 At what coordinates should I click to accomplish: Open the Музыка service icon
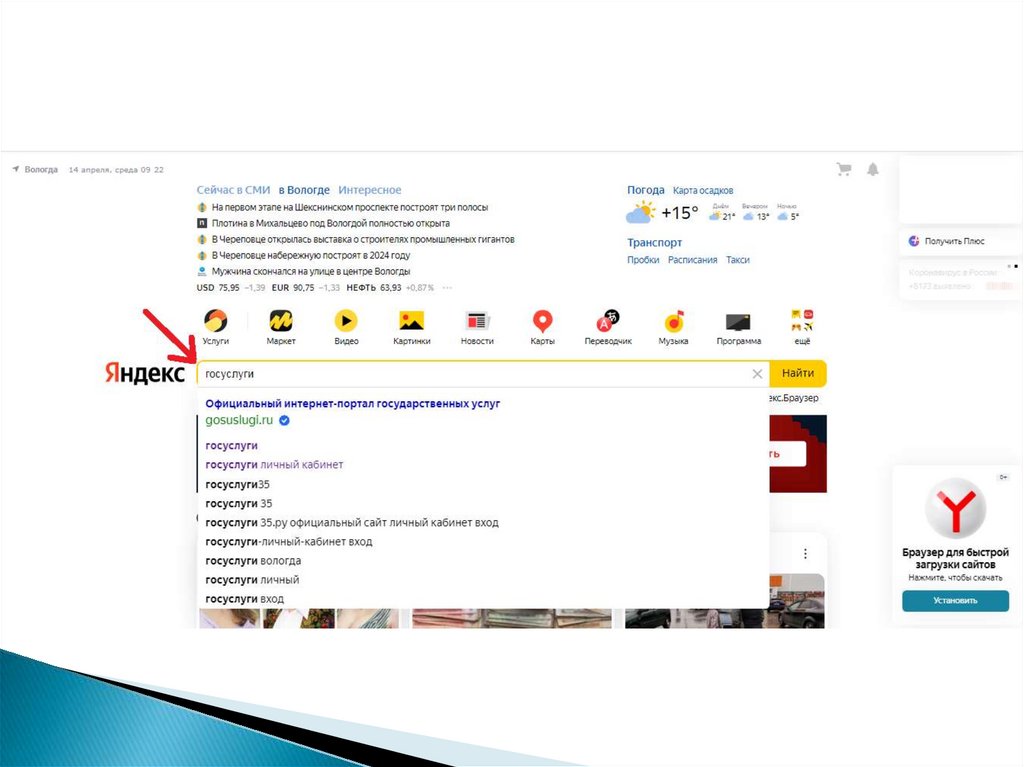[673, 321]
